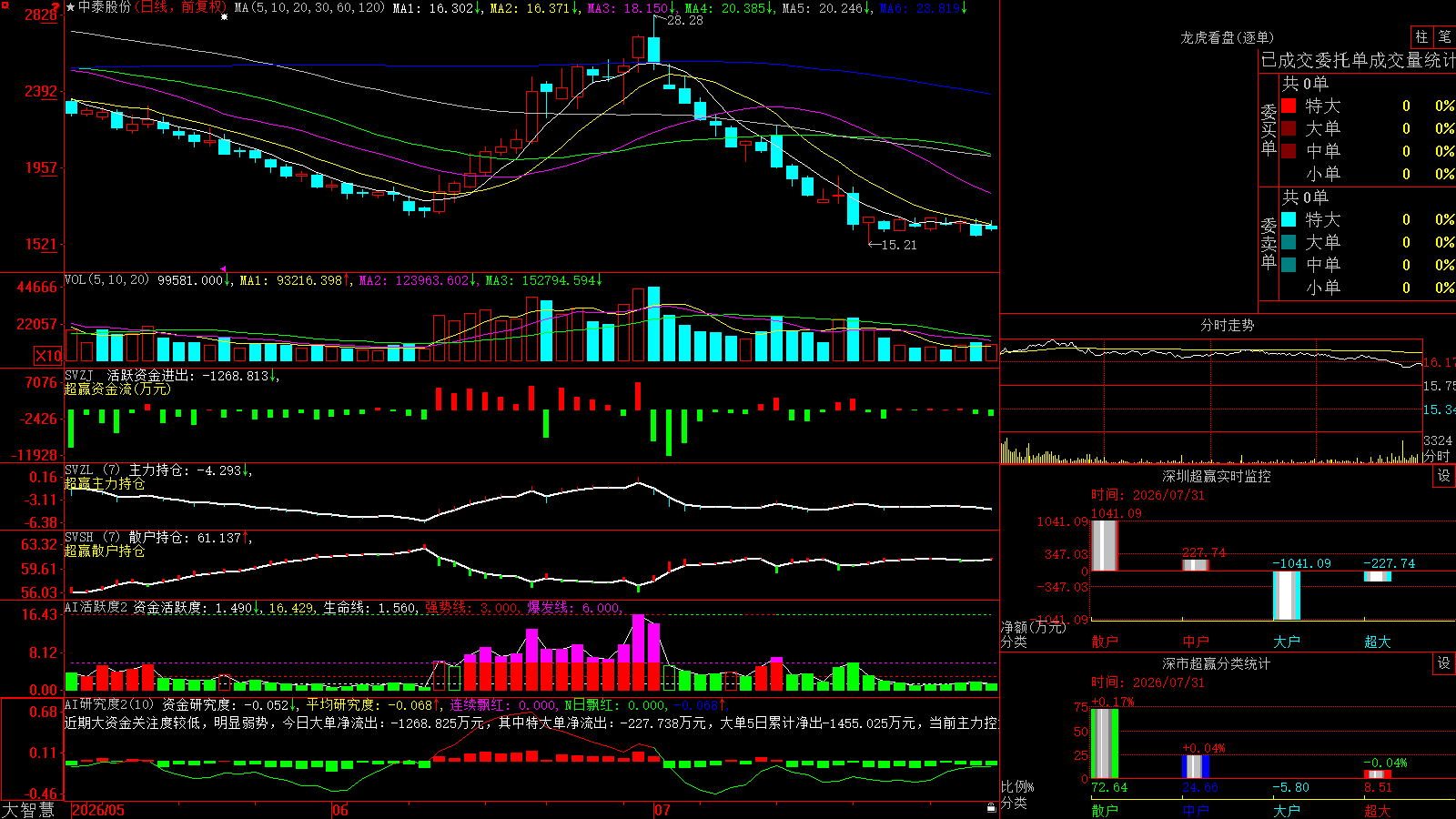Click the X10 volume scale box

(48, 356)
